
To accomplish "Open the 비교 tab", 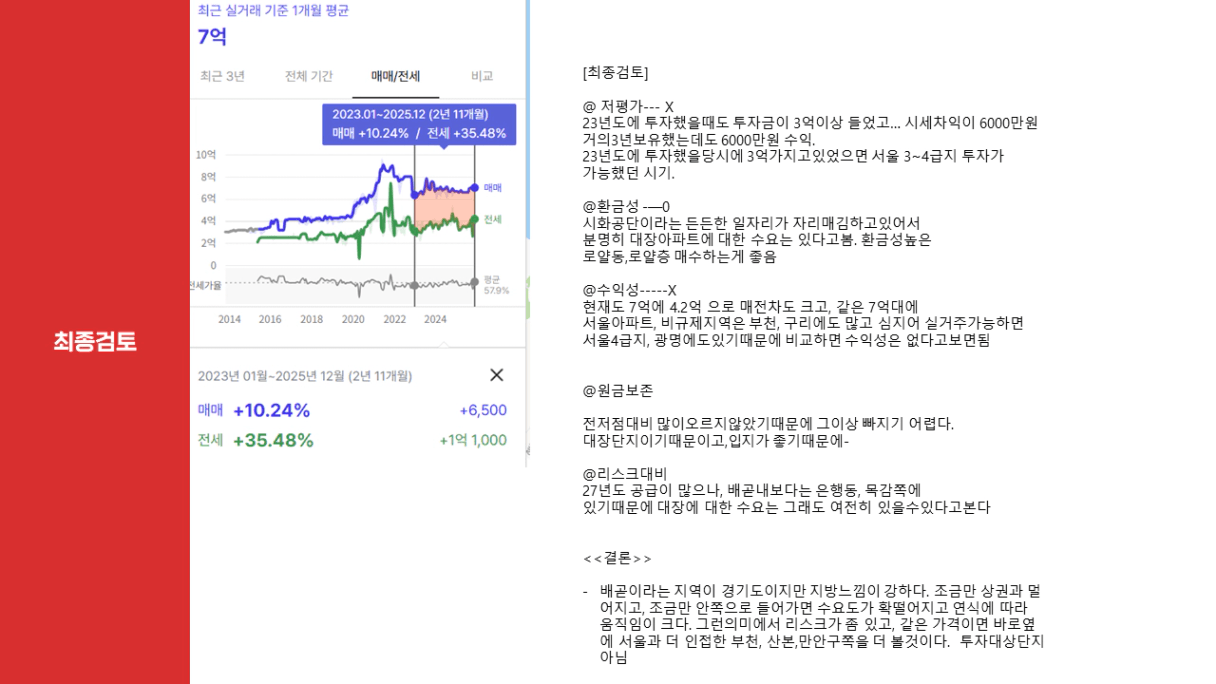I will click(x=482, y=76).
